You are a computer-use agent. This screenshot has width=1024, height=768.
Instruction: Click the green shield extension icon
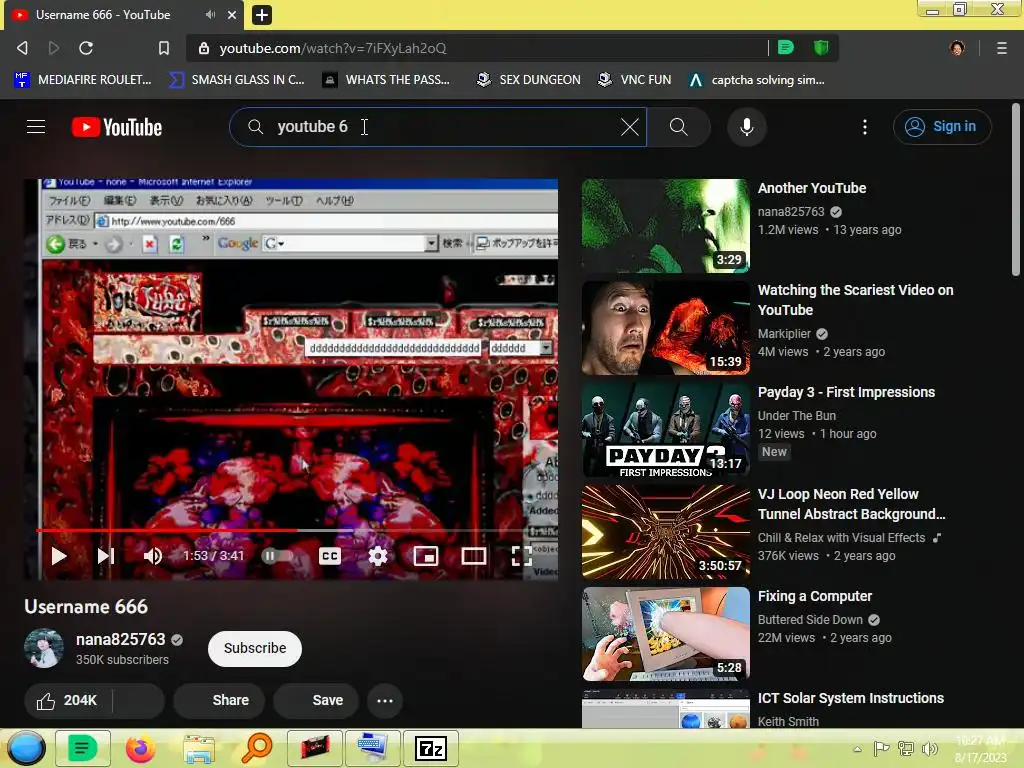coord(821,48)
